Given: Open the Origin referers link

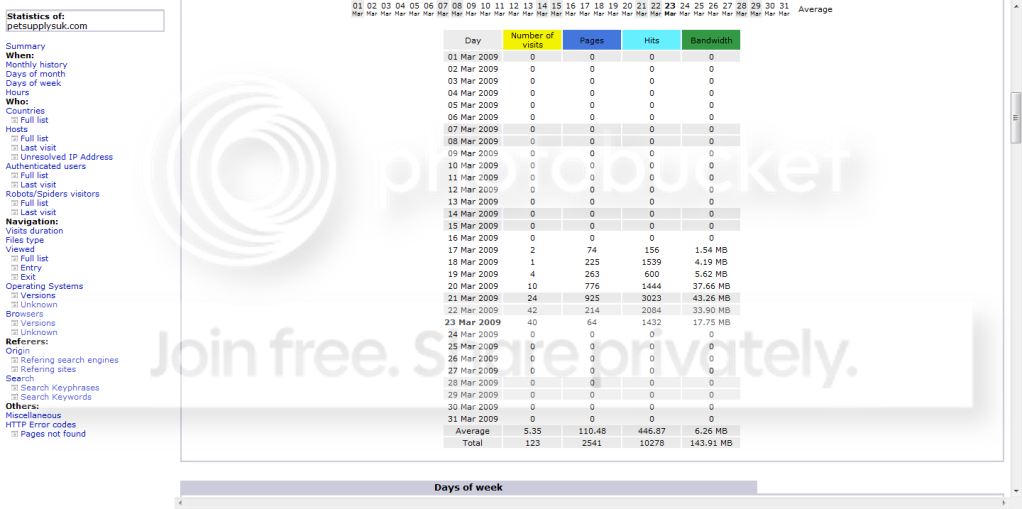Looking at the screenshot, I should (x=18, y=351).
